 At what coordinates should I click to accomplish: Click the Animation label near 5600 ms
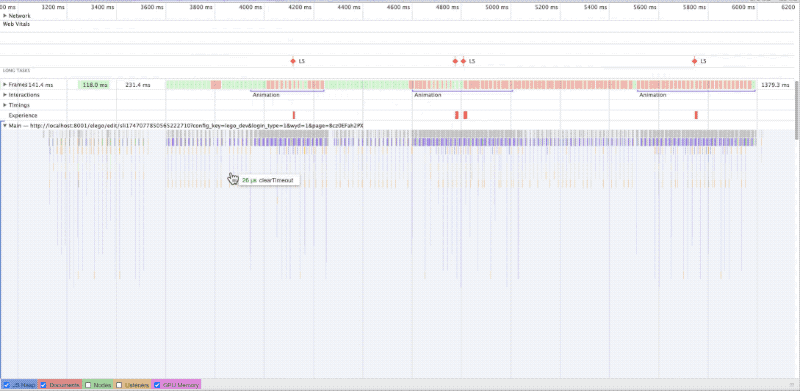tap(653, 95)
